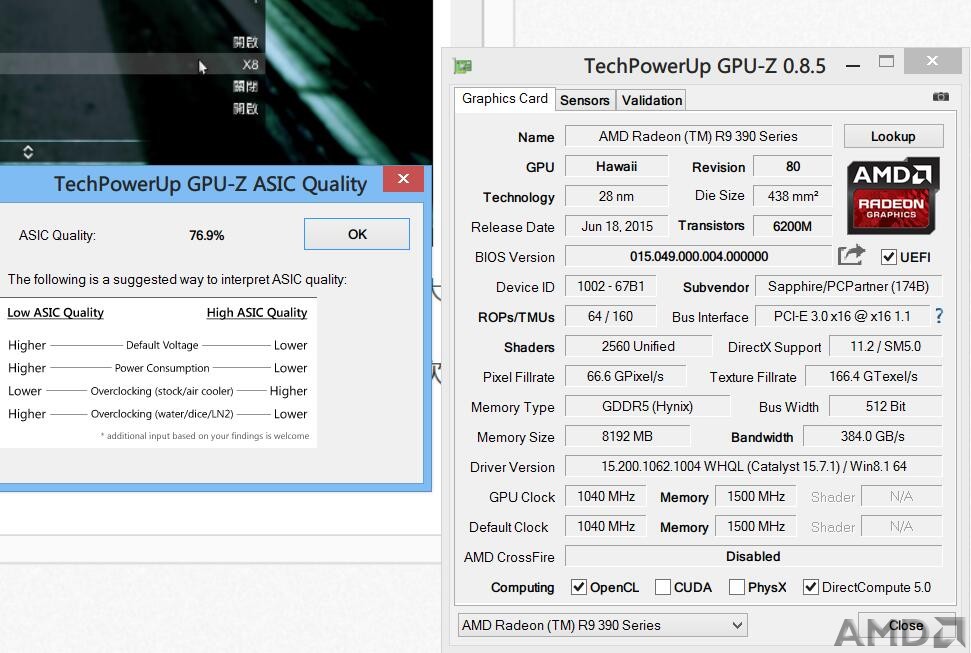Viewport: 971px width, 653px height.
Task: Click the TechPowerUp GPU-Z 0.8.5 title bar
Action: tap(705, 66)
